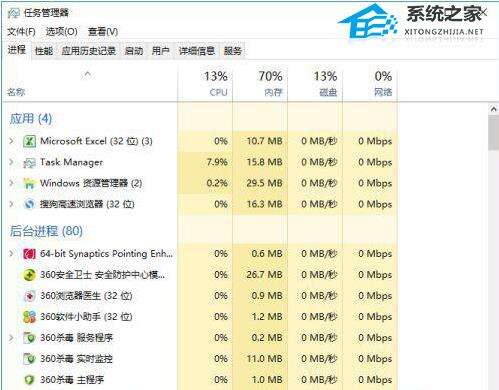The width and height of the screenshot is (499, 390).
Task: Click the Task Manager title bar icon
Action: pos(14,13)
